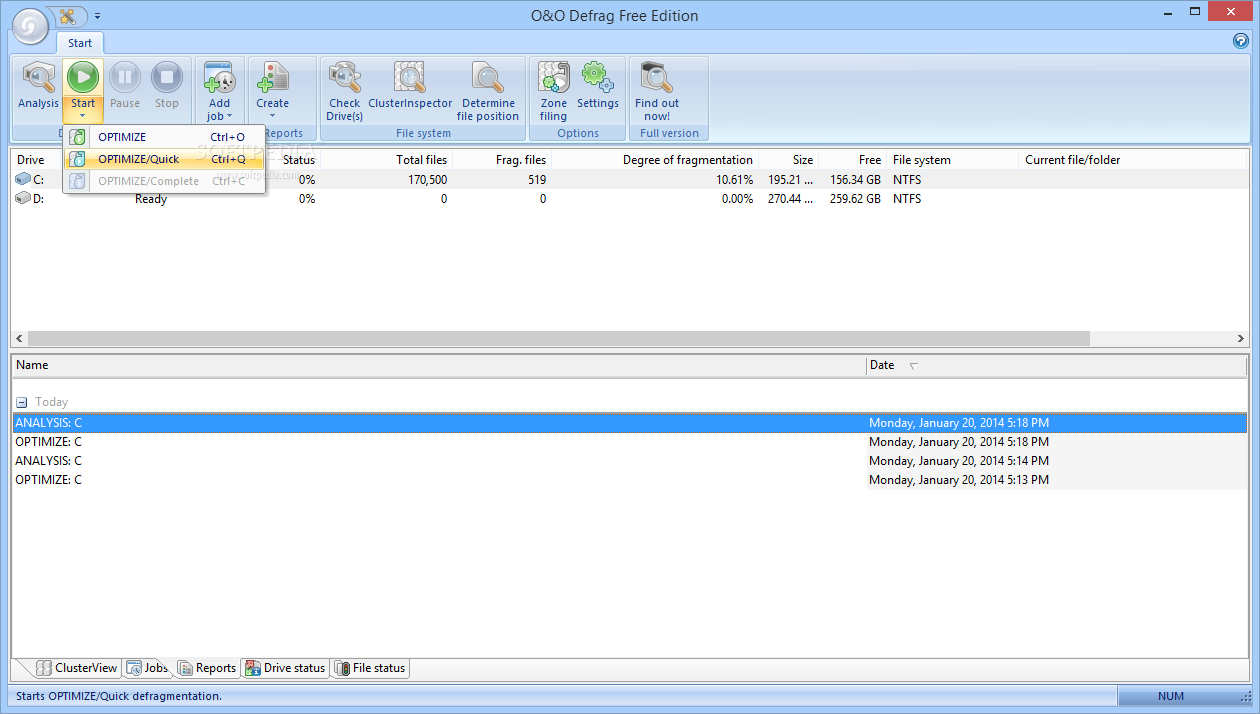Click the Date column header in reports

(x=1056, y=366)
